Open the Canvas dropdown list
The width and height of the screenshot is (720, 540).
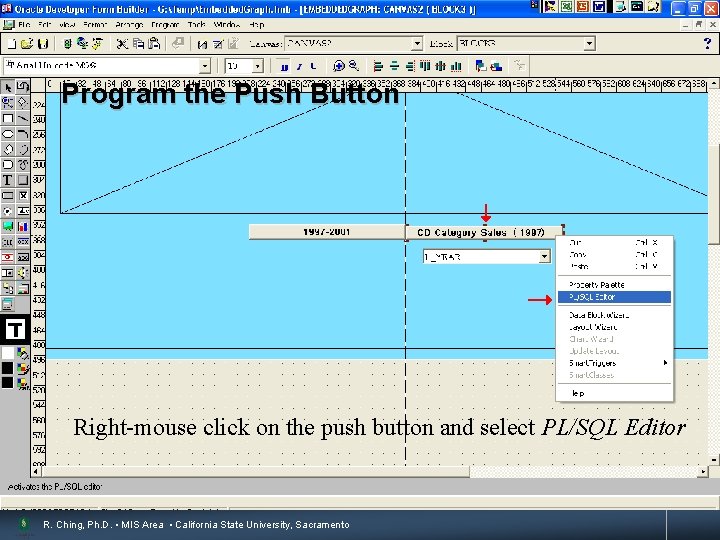tap(416, 44)
